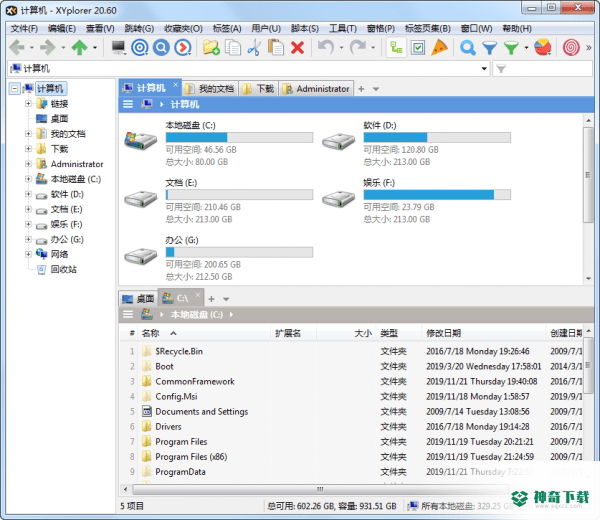Image resolution: width=600 pixels, height=520 pixels.
Task: Open the 收藏夹(O) menu
Action: coord(183,28)
